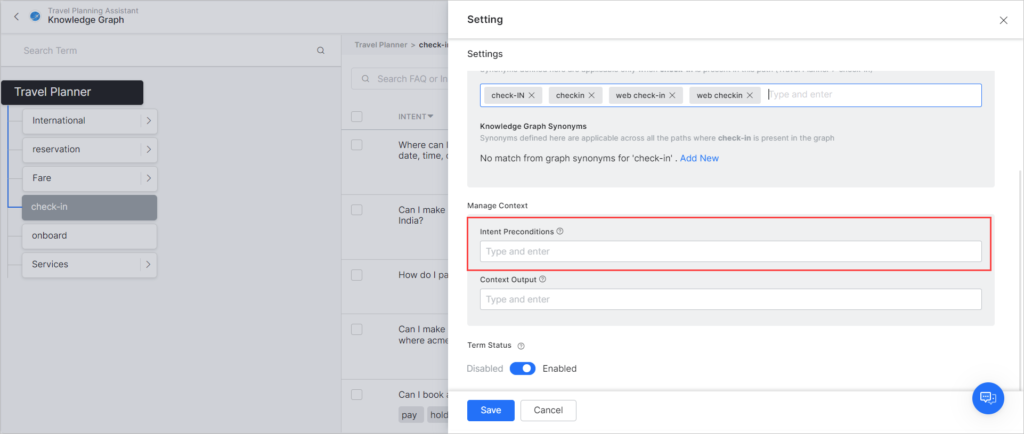Tick the select-all checkbox in the Intent header

(357, 117)
